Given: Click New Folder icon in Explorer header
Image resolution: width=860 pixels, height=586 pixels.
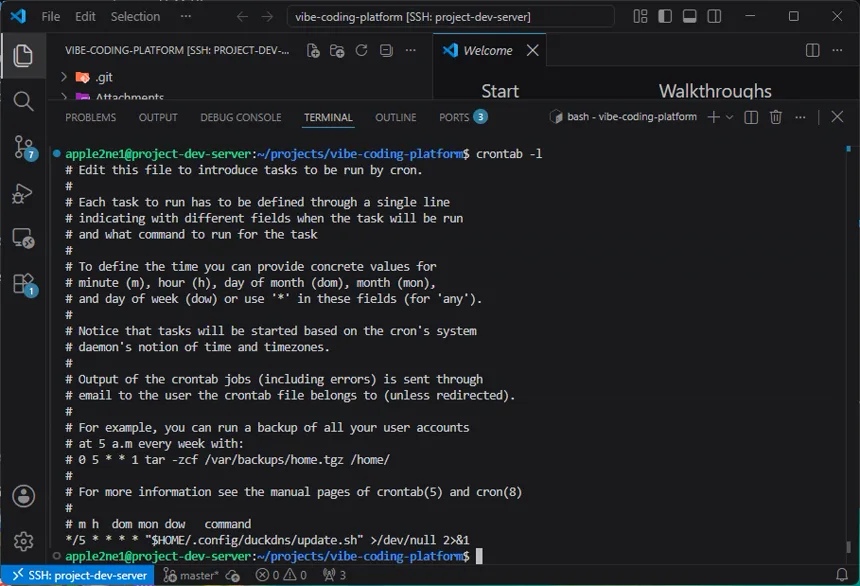Looking at the screenshot, I should pyautogui.click(x=337, y=50).
